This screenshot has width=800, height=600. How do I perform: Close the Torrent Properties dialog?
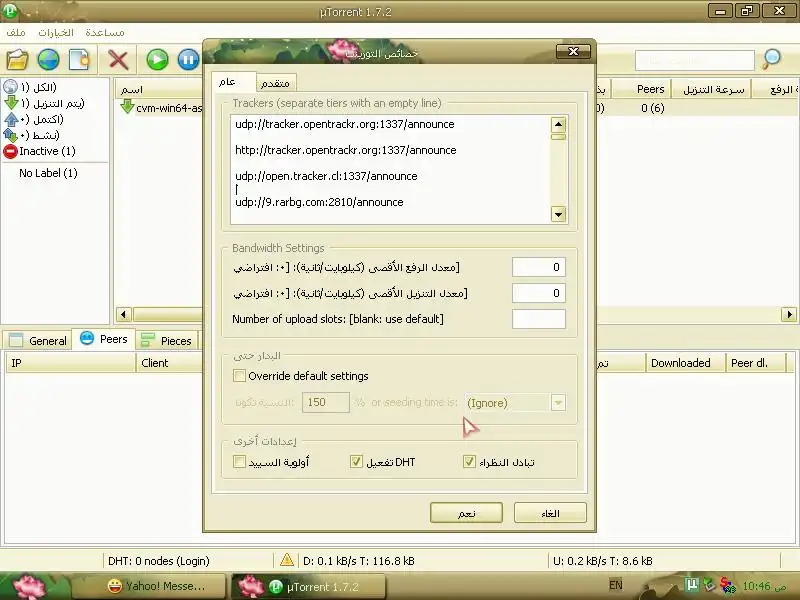click(x=573, y=52)
